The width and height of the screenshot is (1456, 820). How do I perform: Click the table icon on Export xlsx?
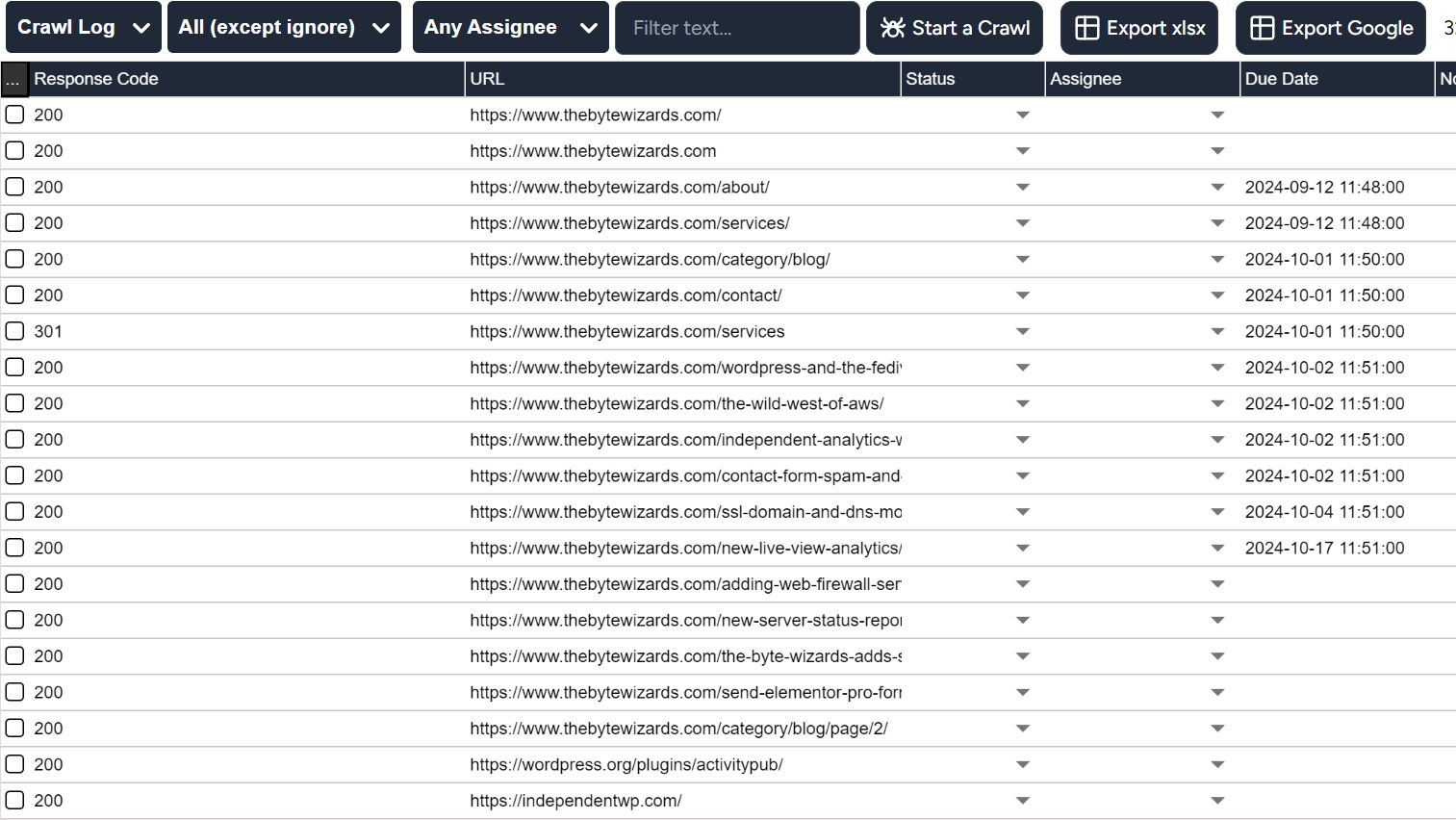click(1086, 28)
